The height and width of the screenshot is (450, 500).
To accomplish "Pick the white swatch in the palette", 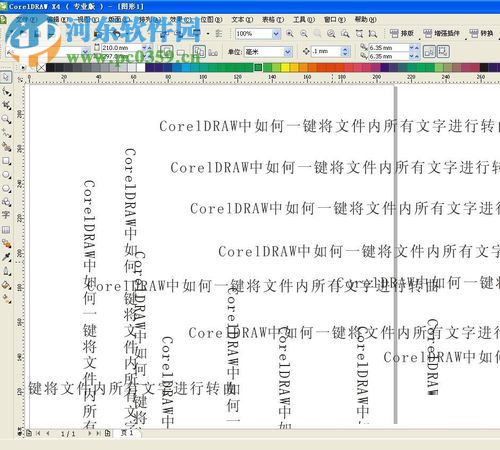I will click(x=141, y=68).
